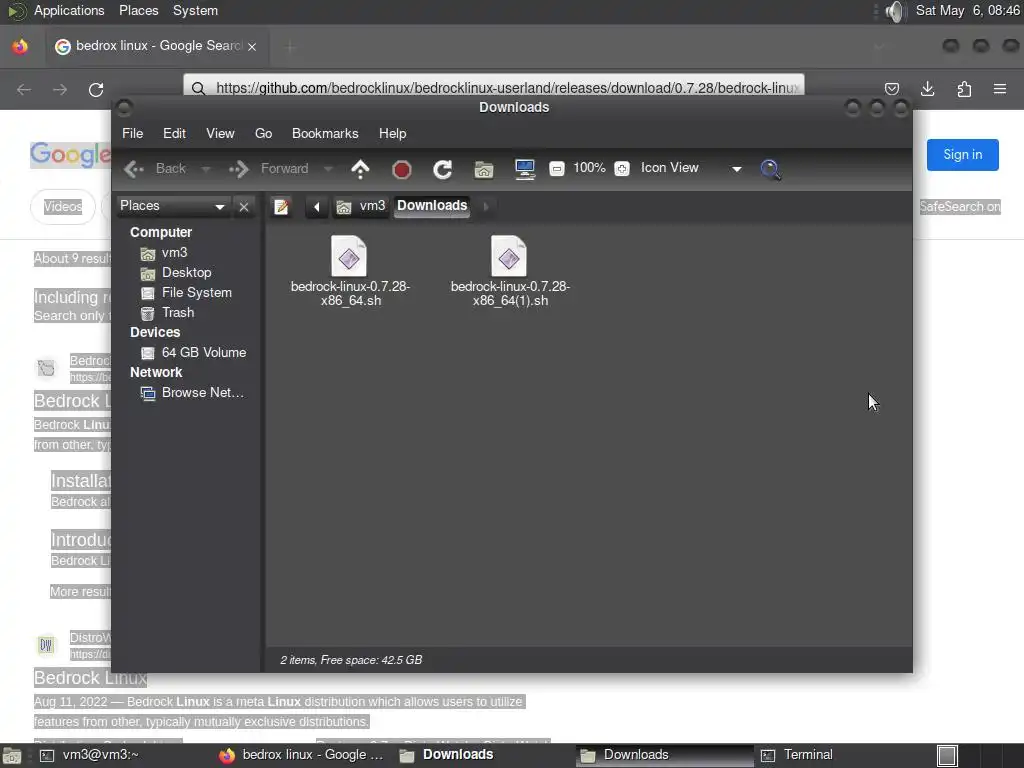Switch to Firefox window in taskbar
This screenshot has height=768, width=1024.
[302, 755]
